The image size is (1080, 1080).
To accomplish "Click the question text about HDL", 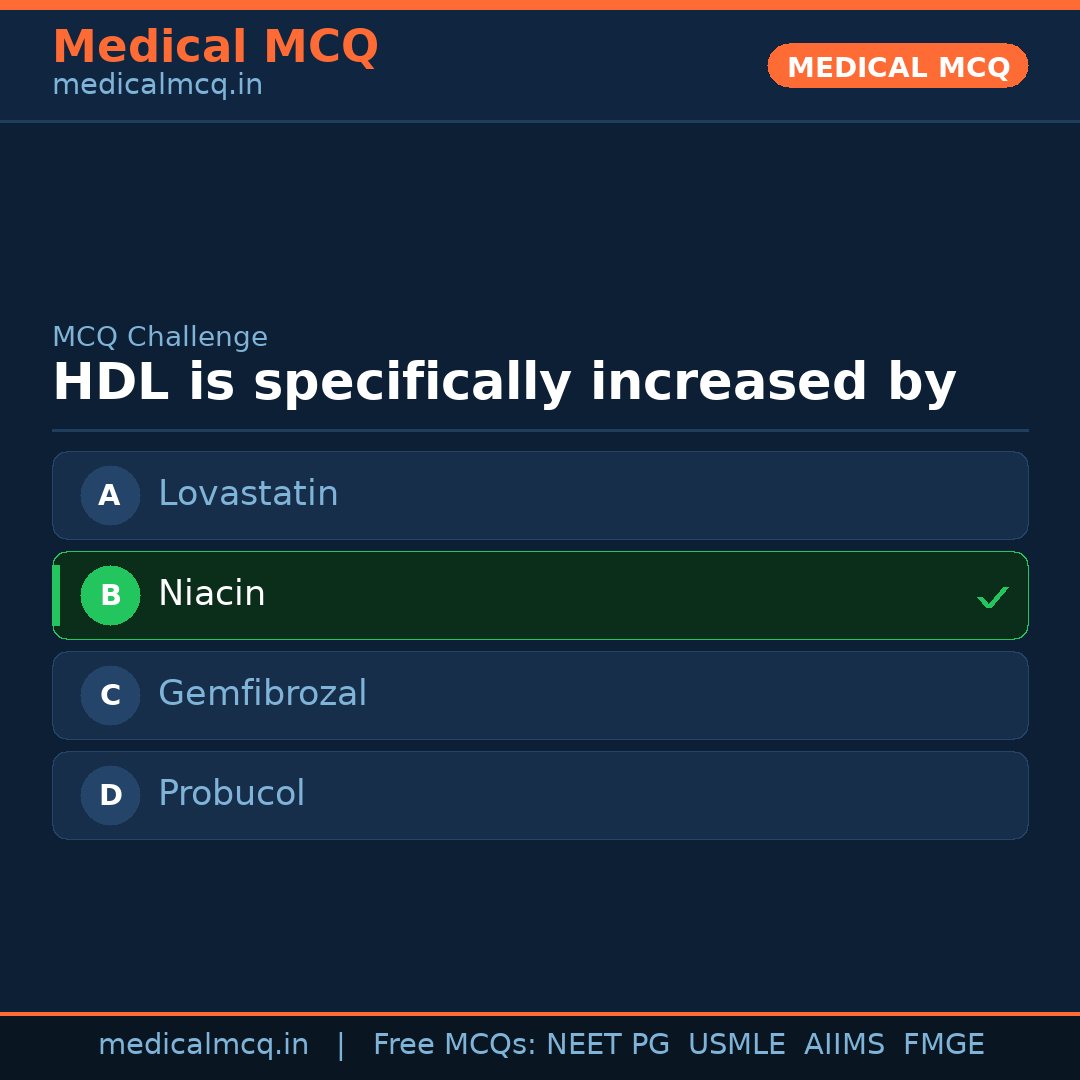I will coord(504,383).
